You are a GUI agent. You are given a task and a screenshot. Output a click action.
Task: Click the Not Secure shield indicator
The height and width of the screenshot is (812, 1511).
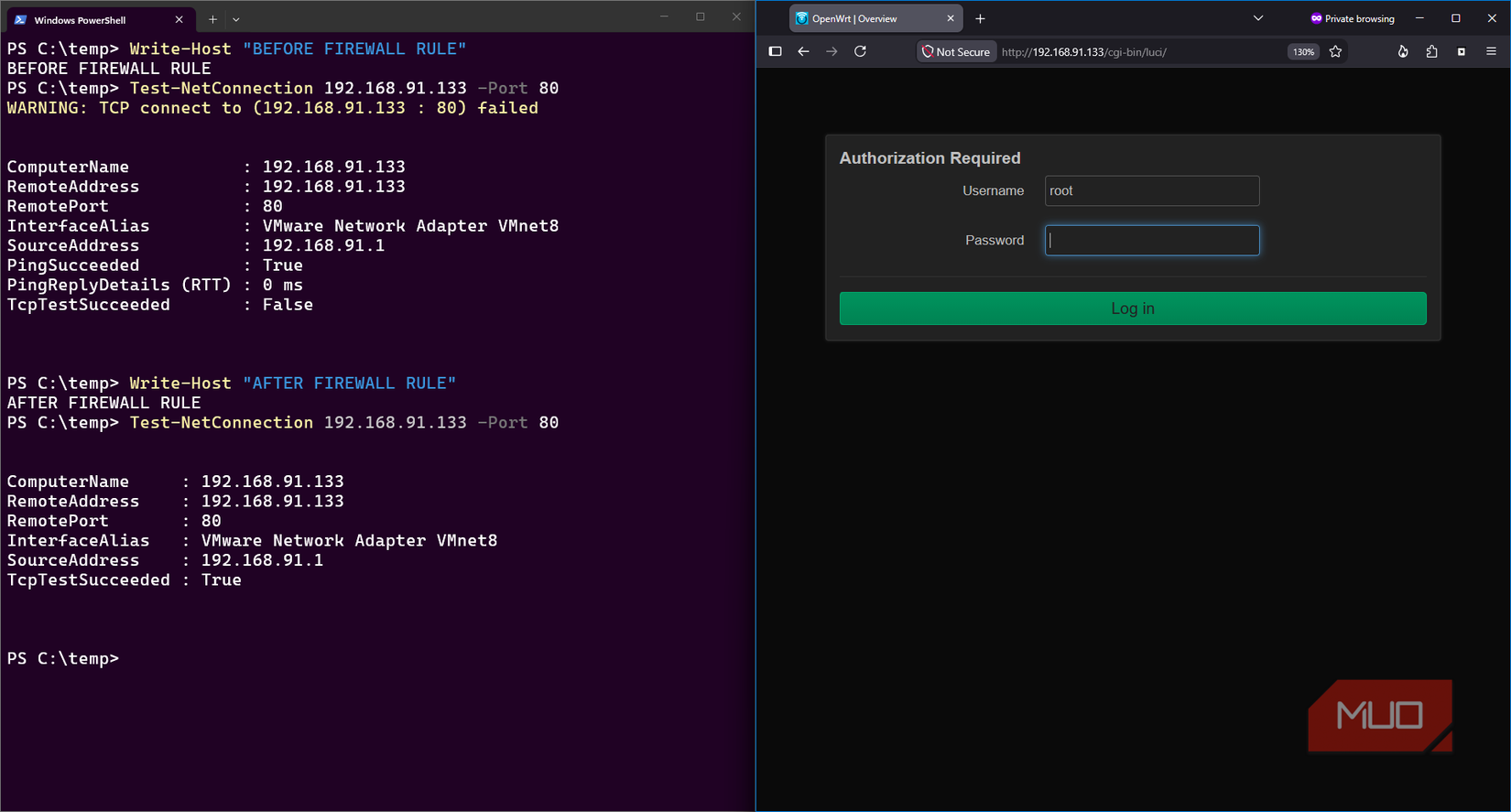click(956, 52)
